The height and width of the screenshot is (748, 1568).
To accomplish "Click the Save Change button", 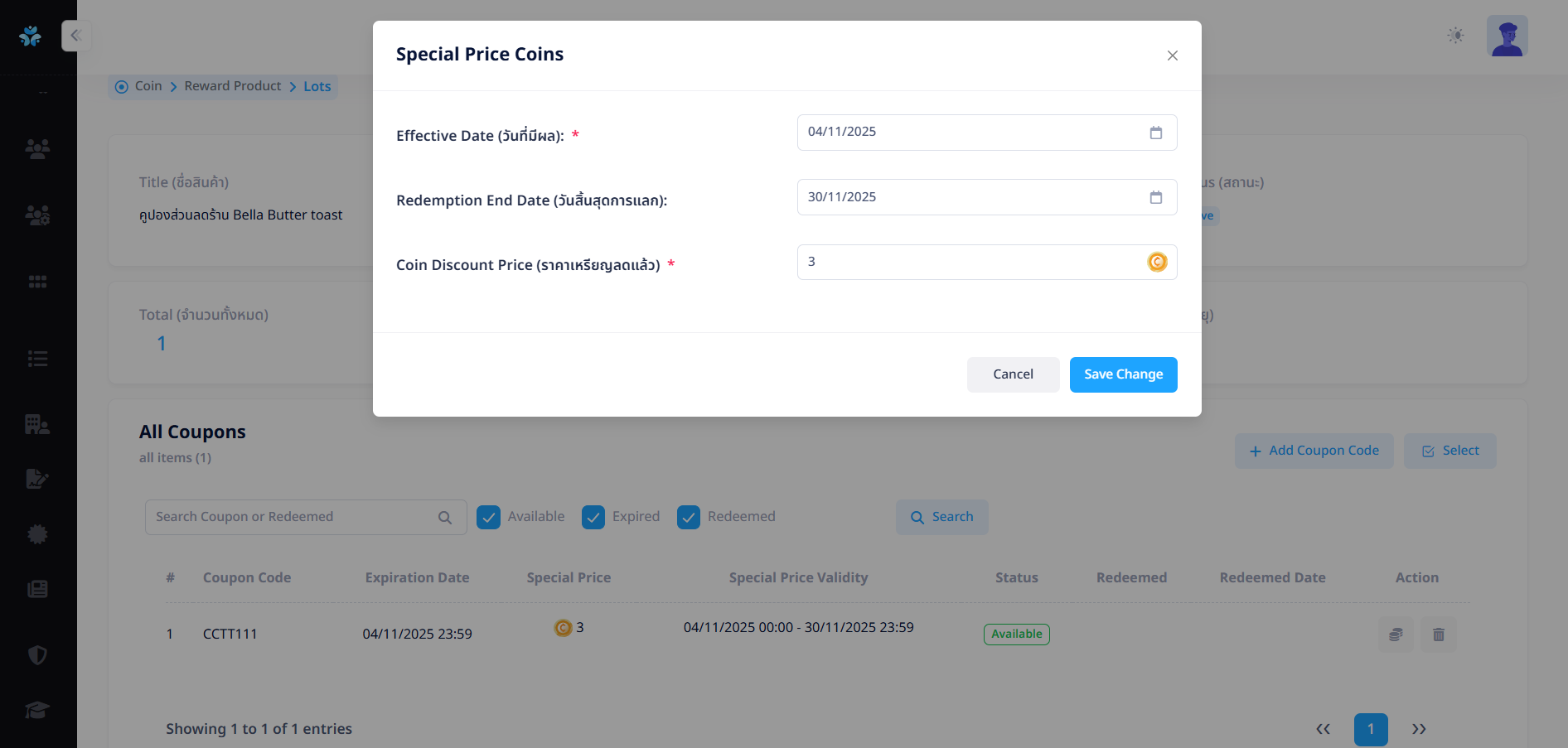I will point(1123,374).
